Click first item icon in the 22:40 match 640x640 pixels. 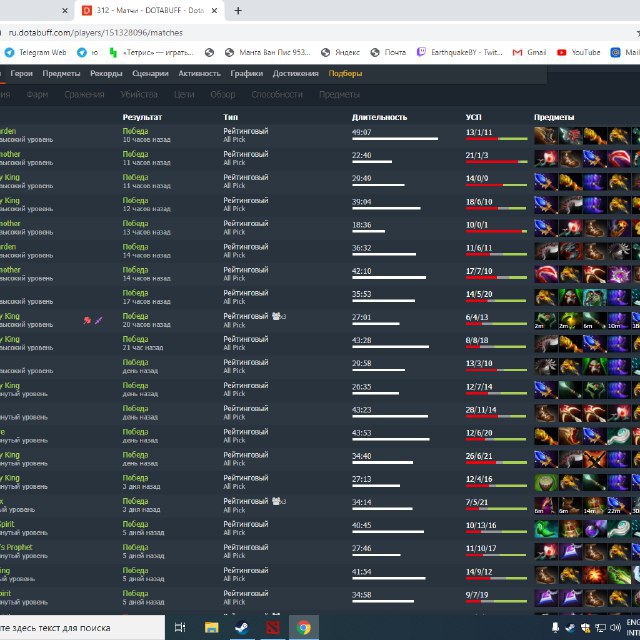click(546, 159)
